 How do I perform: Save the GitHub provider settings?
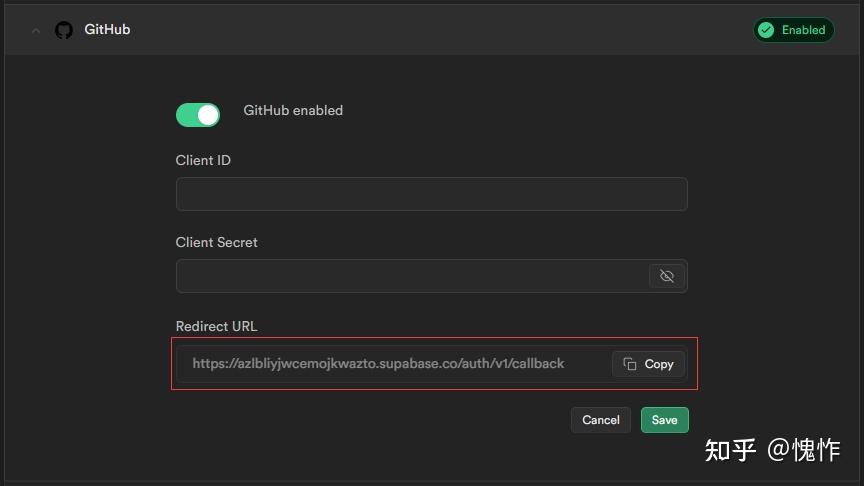pyautogui.click(x=665, y=420)
